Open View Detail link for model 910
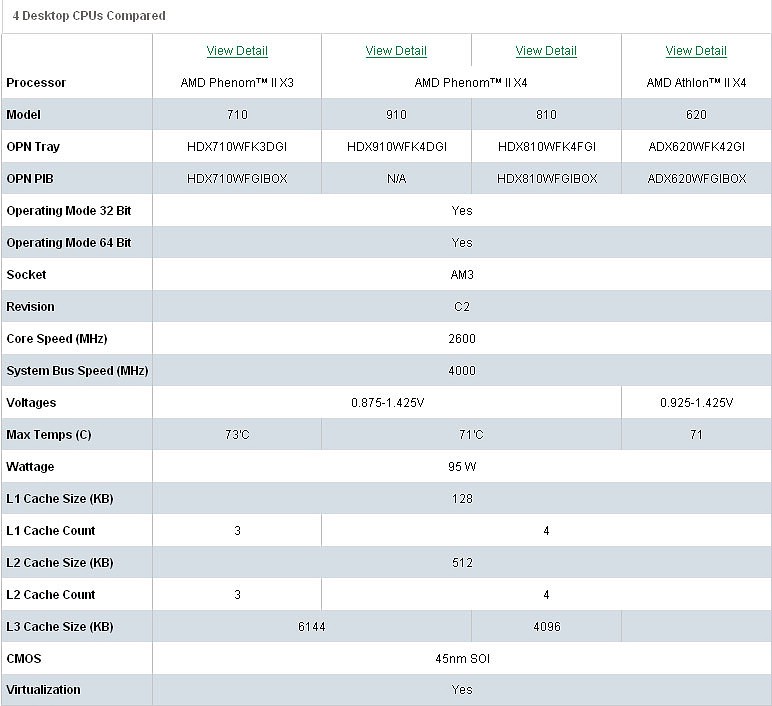This screenshot has width=772, height=706. click(x=396, y=51)
